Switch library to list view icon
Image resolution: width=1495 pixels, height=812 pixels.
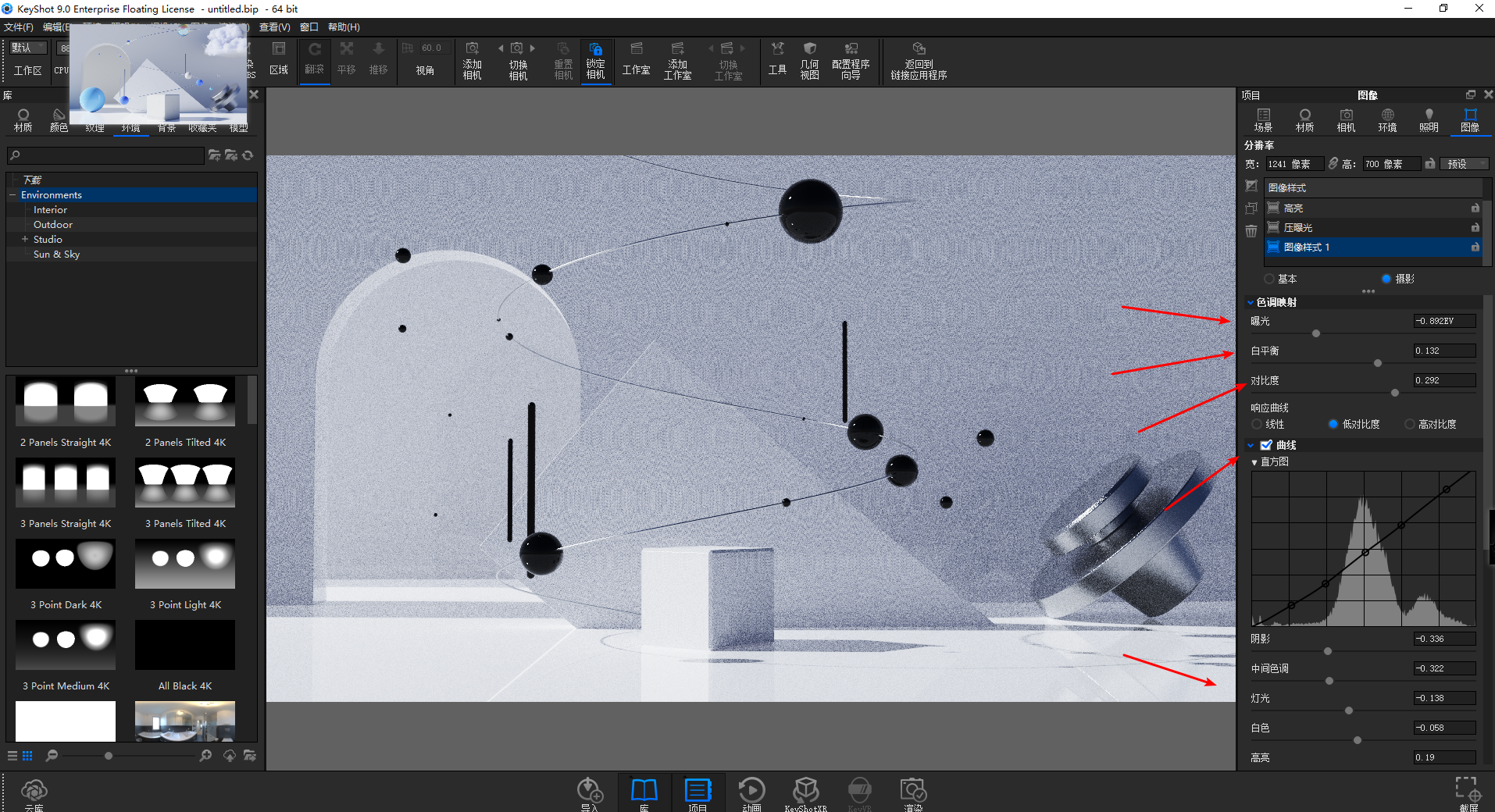12,756
